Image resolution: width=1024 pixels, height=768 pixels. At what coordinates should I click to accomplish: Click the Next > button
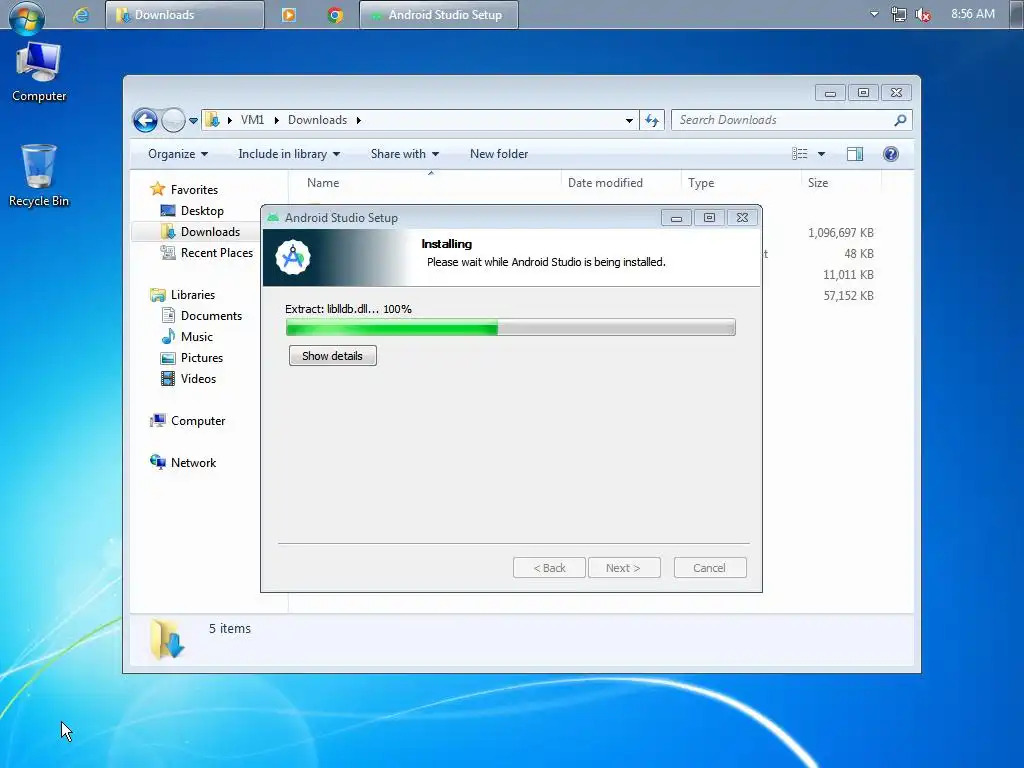tap(624, 568)
